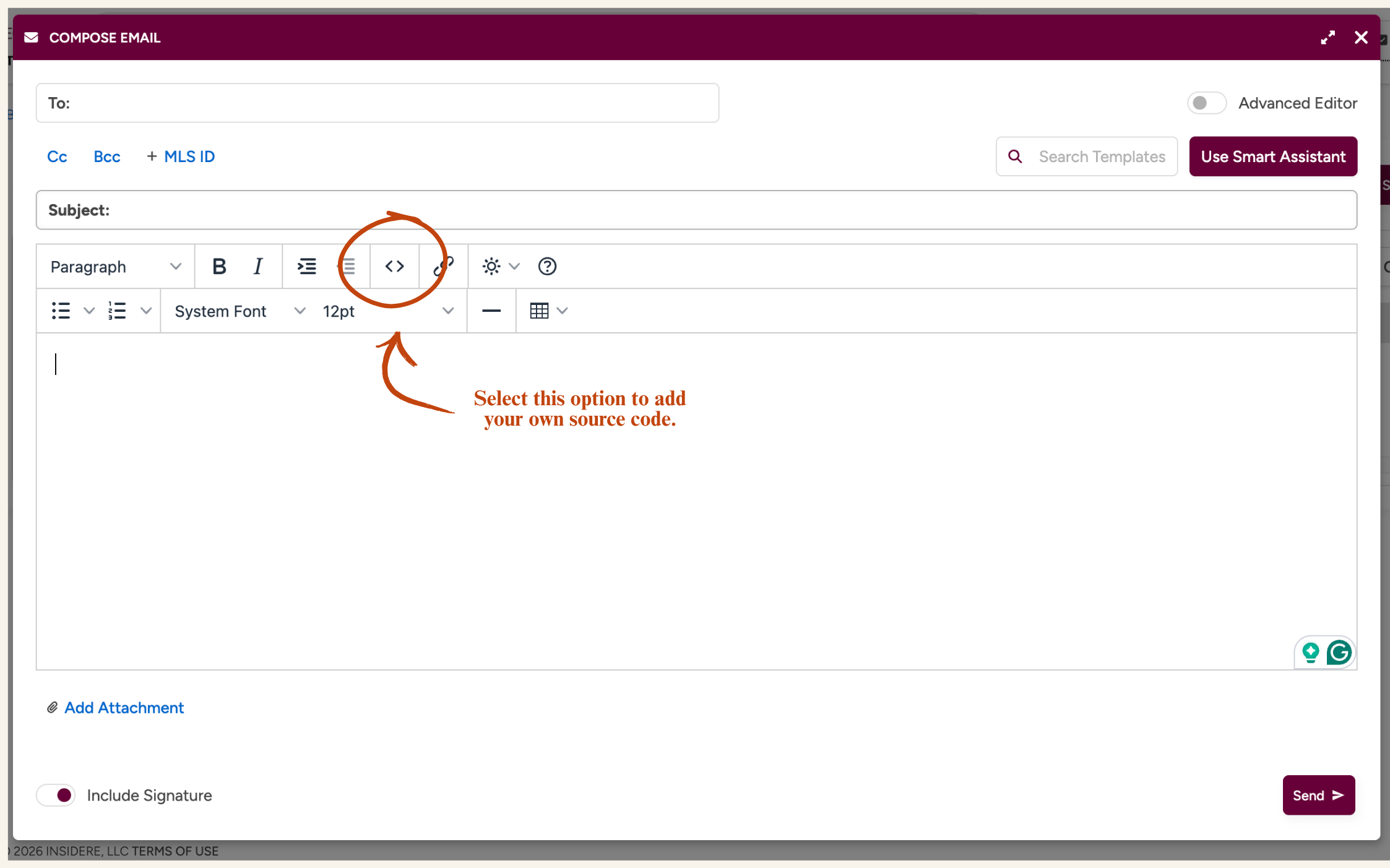The width and height of the screenshot is (1390, 868).
Task: Click the Grammarly icon in editor
Action: coord(1339,653)
